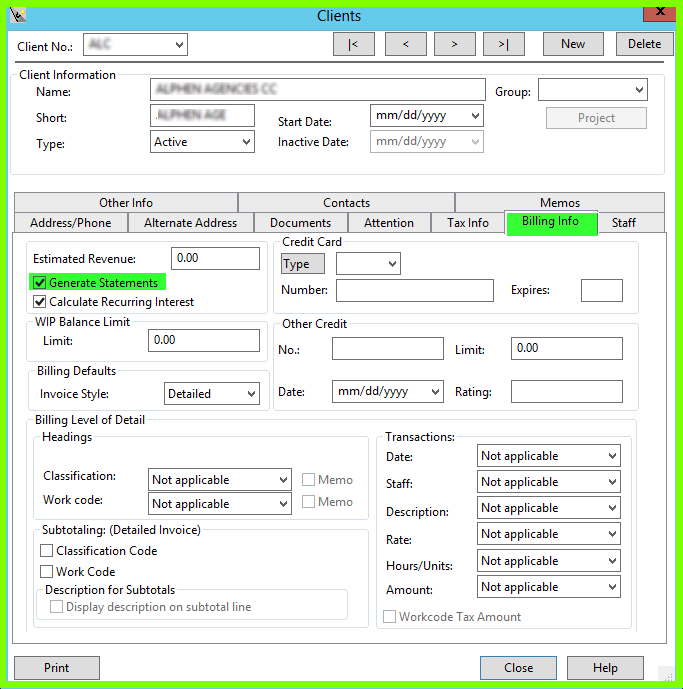
Task: Go to the next client record
Action: tap(455, 44)
